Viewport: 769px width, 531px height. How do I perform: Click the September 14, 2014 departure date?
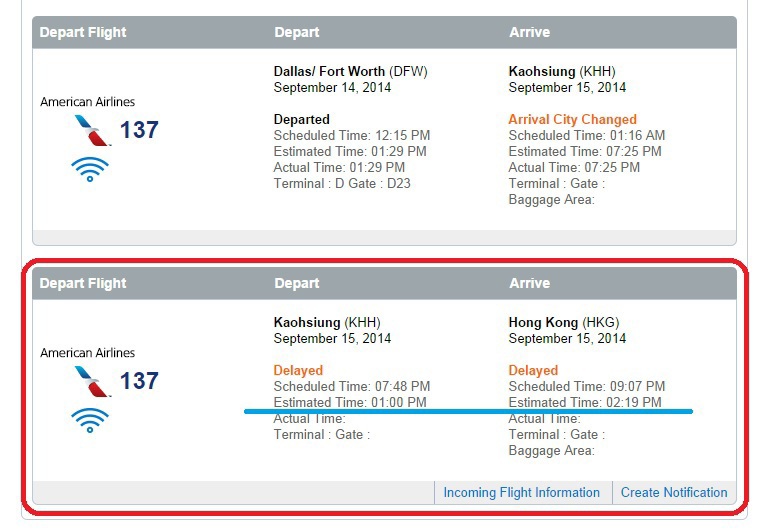point(332,87)
